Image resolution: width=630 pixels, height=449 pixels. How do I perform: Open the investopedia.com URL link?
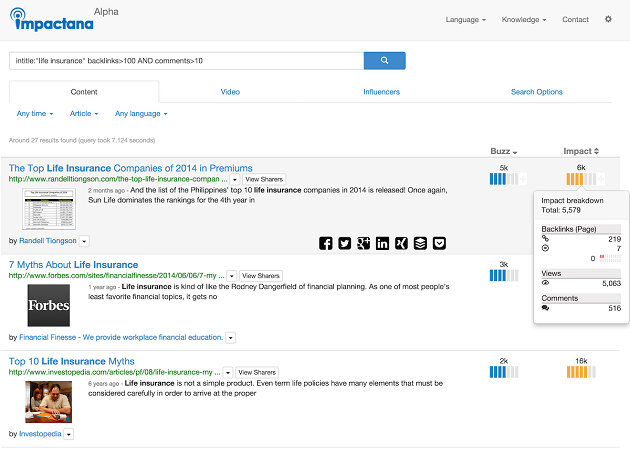coord(115,372)
